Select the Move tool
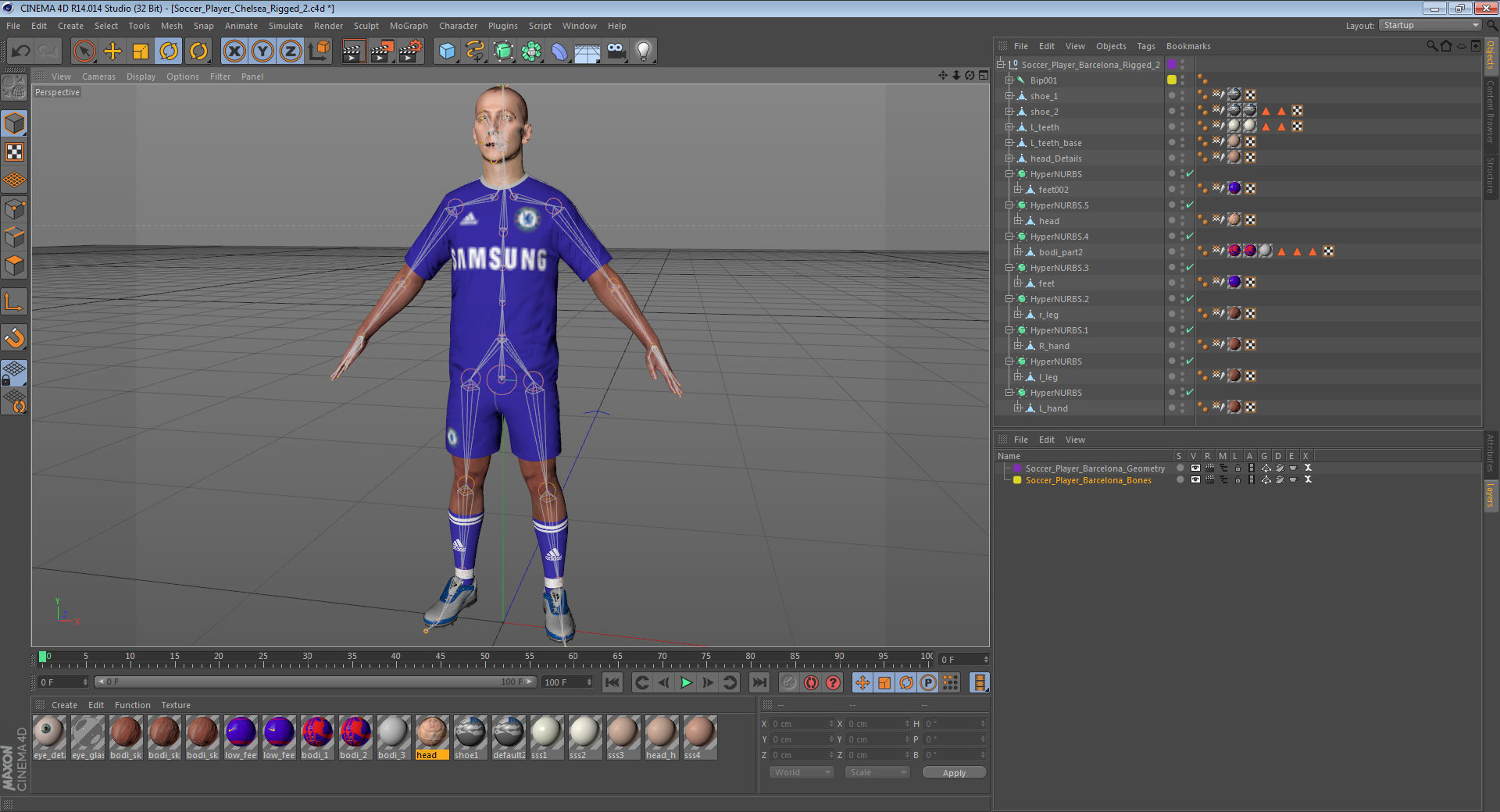 pos(112,52)
